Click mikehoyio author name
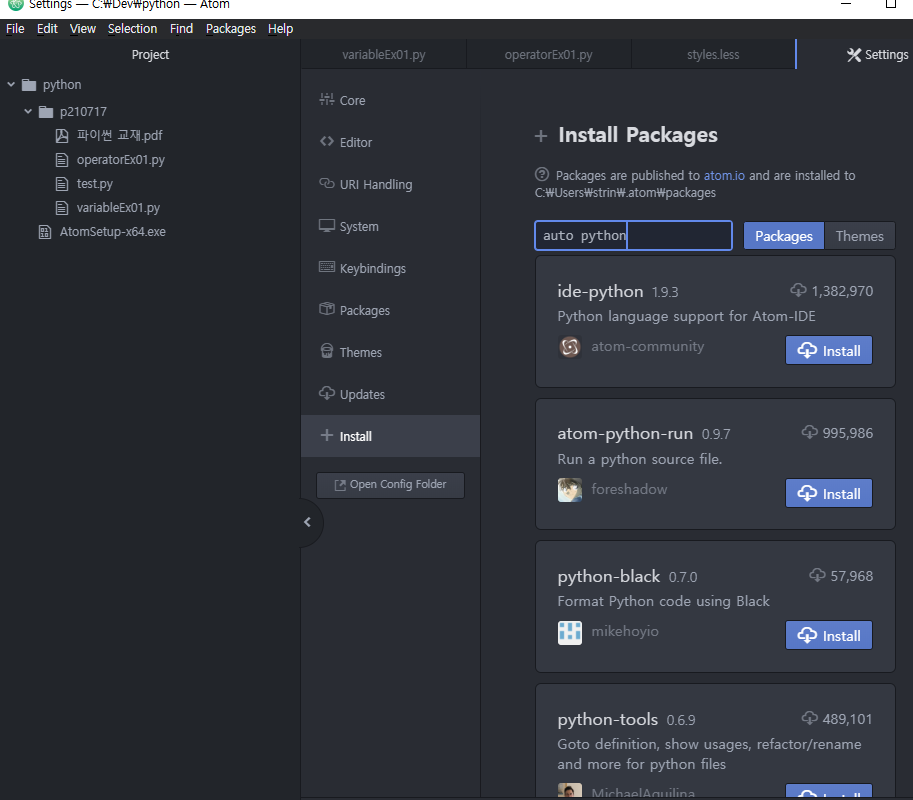The width and height of the screenshot is (913, 800). pos(625,631)
